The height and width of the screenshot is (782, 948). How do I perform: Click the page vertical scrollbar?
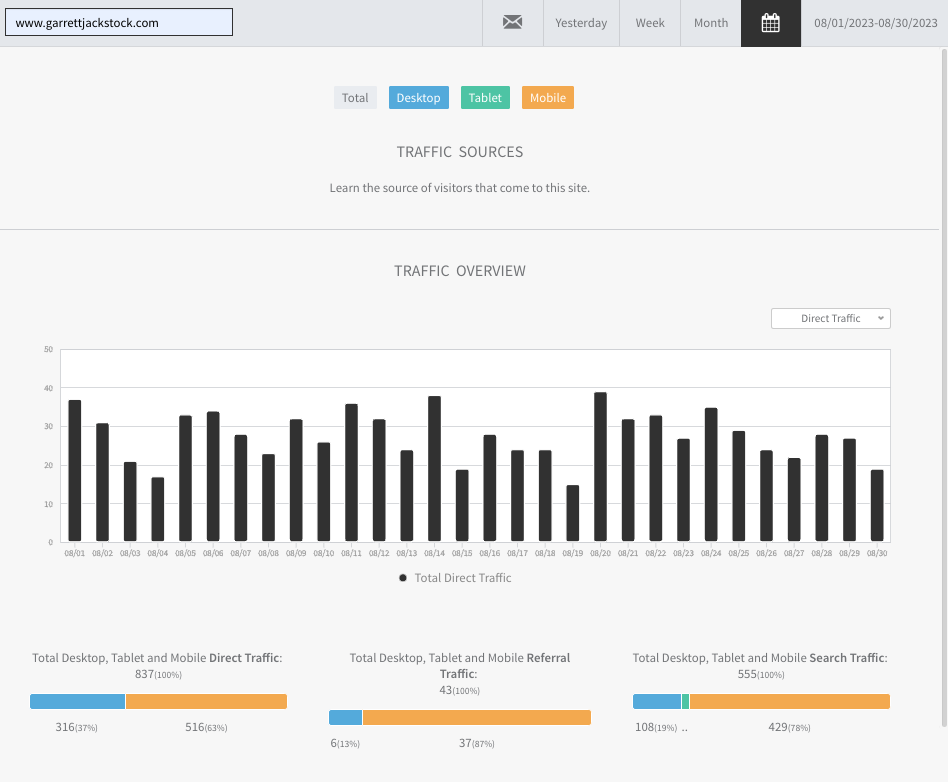(x=944, y=387)
